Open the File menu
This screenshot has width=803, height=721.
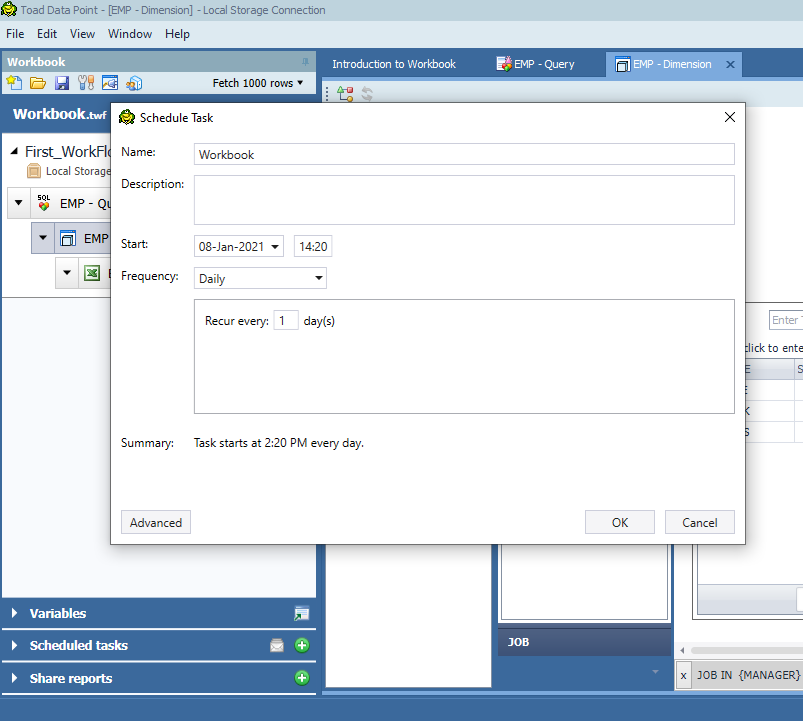pos(15,34)
